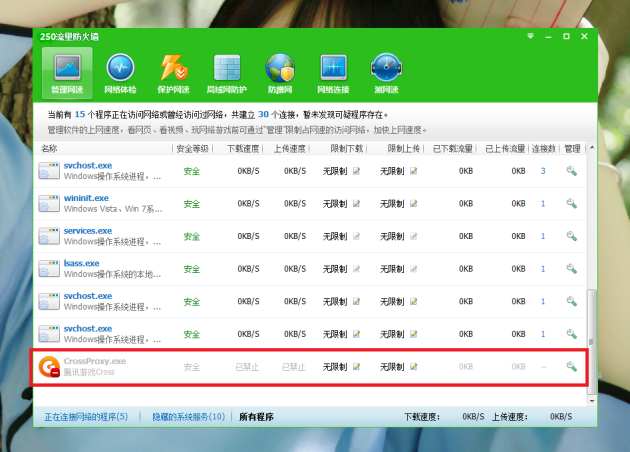Open the wininit.exe process name link
The image size is (630, 452).
(x=86, y=198)
